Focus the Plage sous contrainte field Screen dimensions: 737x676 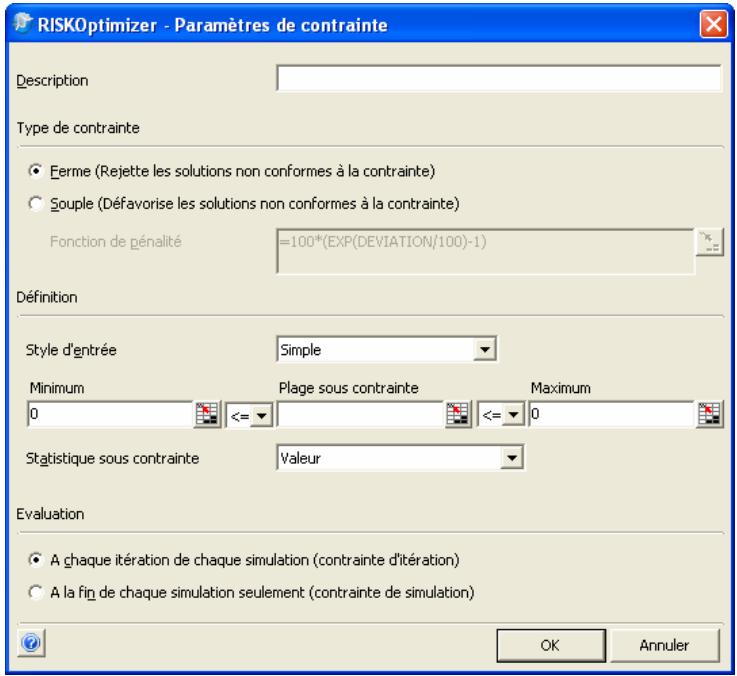point(361,414)
